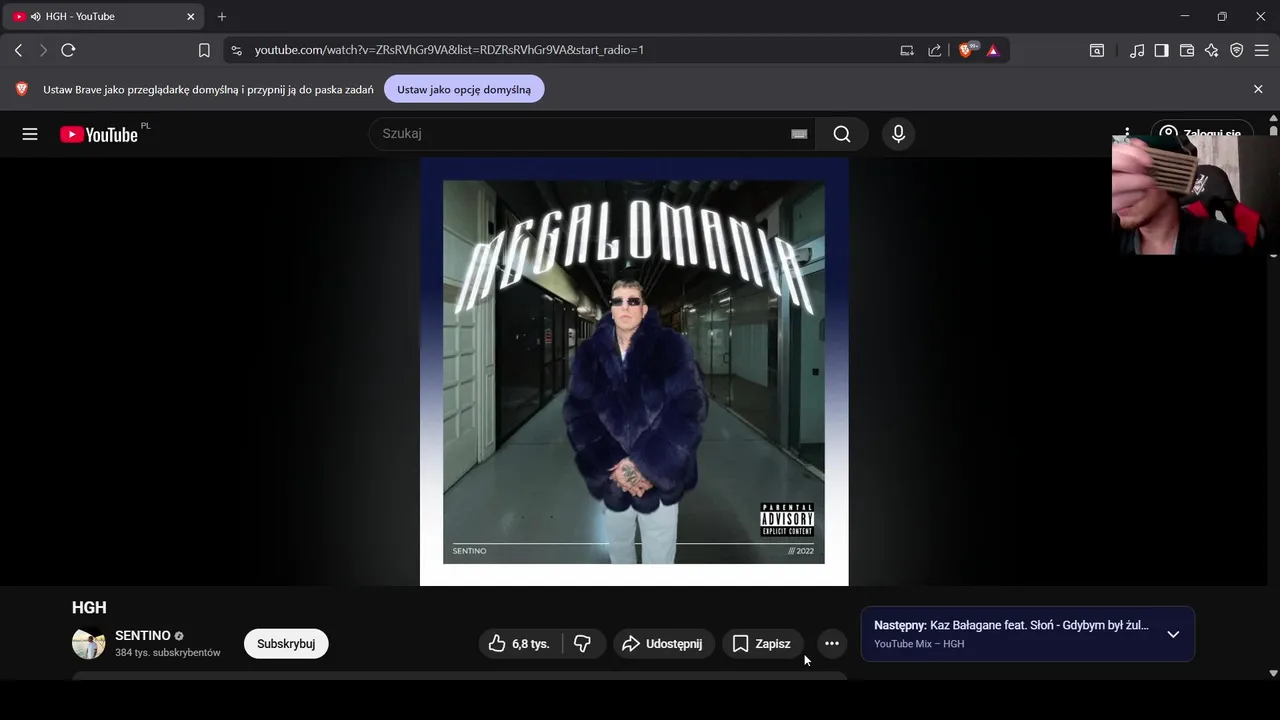The width and height of the screenshot is (1280, 720).
Task: Subscribe with the Subskrybuj button
Action: coord(286,644)
